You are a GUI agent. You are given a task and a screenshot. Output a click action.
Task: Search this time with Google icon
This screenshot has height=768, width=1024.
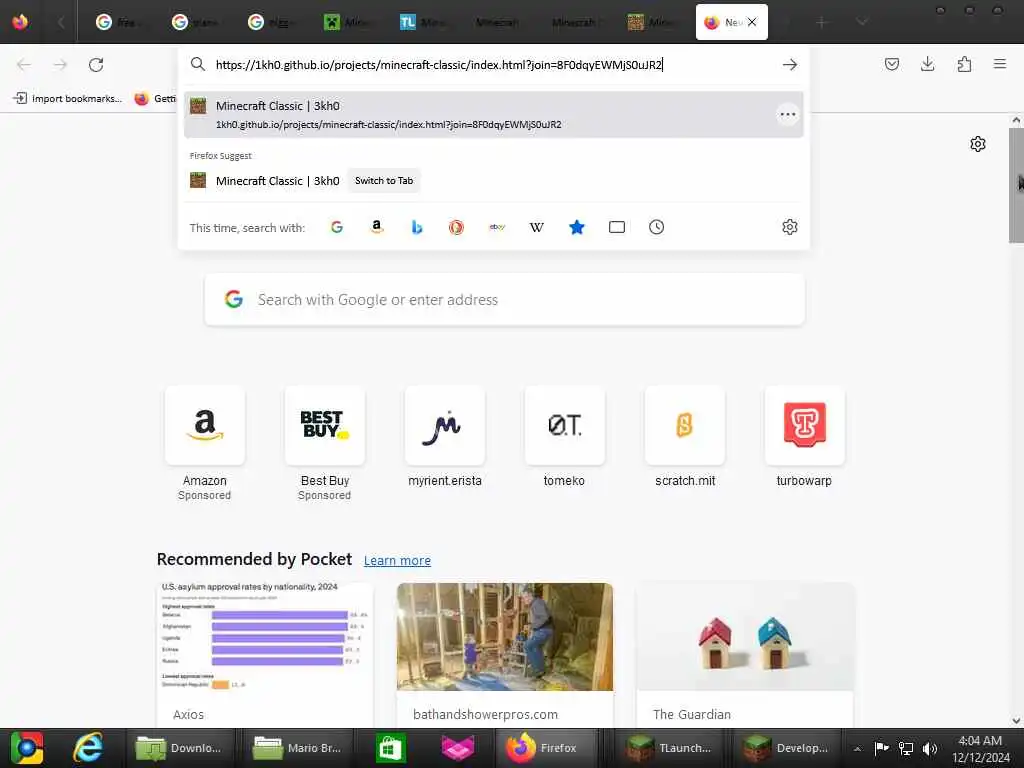(x=337, y=227)
